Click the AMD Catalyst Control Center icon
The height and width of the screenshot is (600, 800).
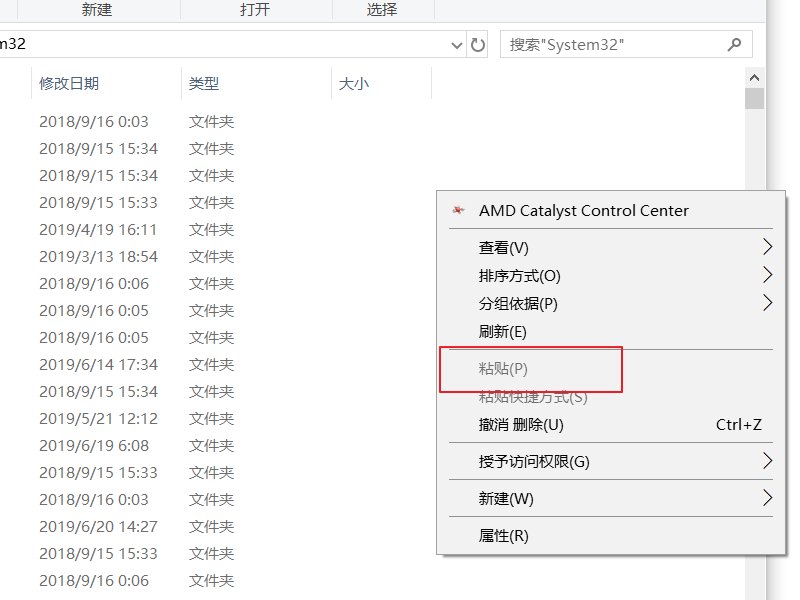(458, 210)
